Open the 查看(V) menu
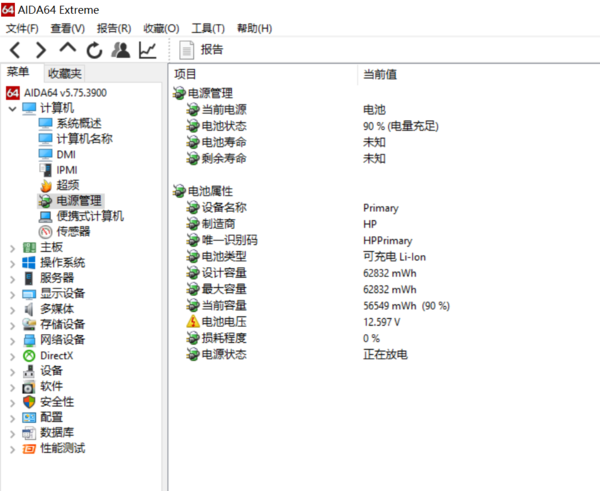Viewport: 600px width, 491px height. pos(68,28)
